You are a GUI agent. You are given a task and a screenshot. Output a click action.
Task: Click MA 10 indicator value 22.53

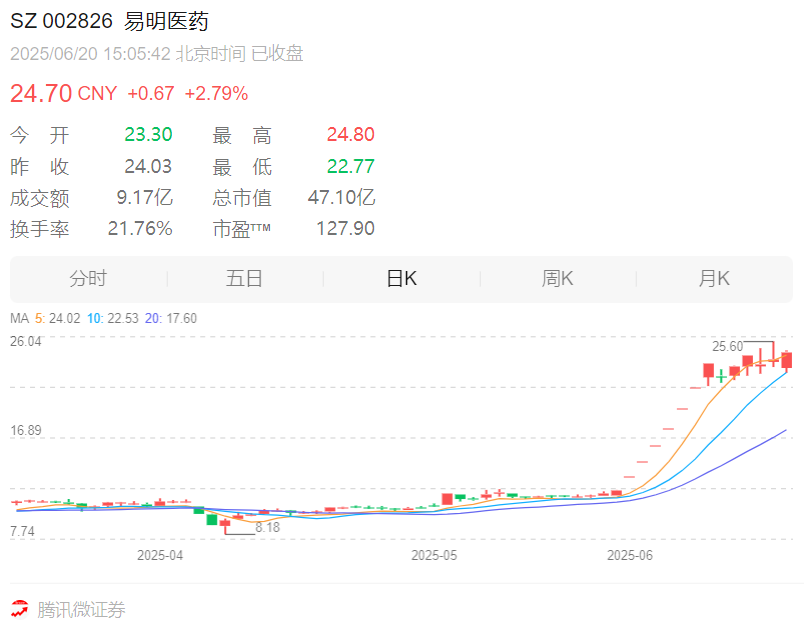pos(123,318)
